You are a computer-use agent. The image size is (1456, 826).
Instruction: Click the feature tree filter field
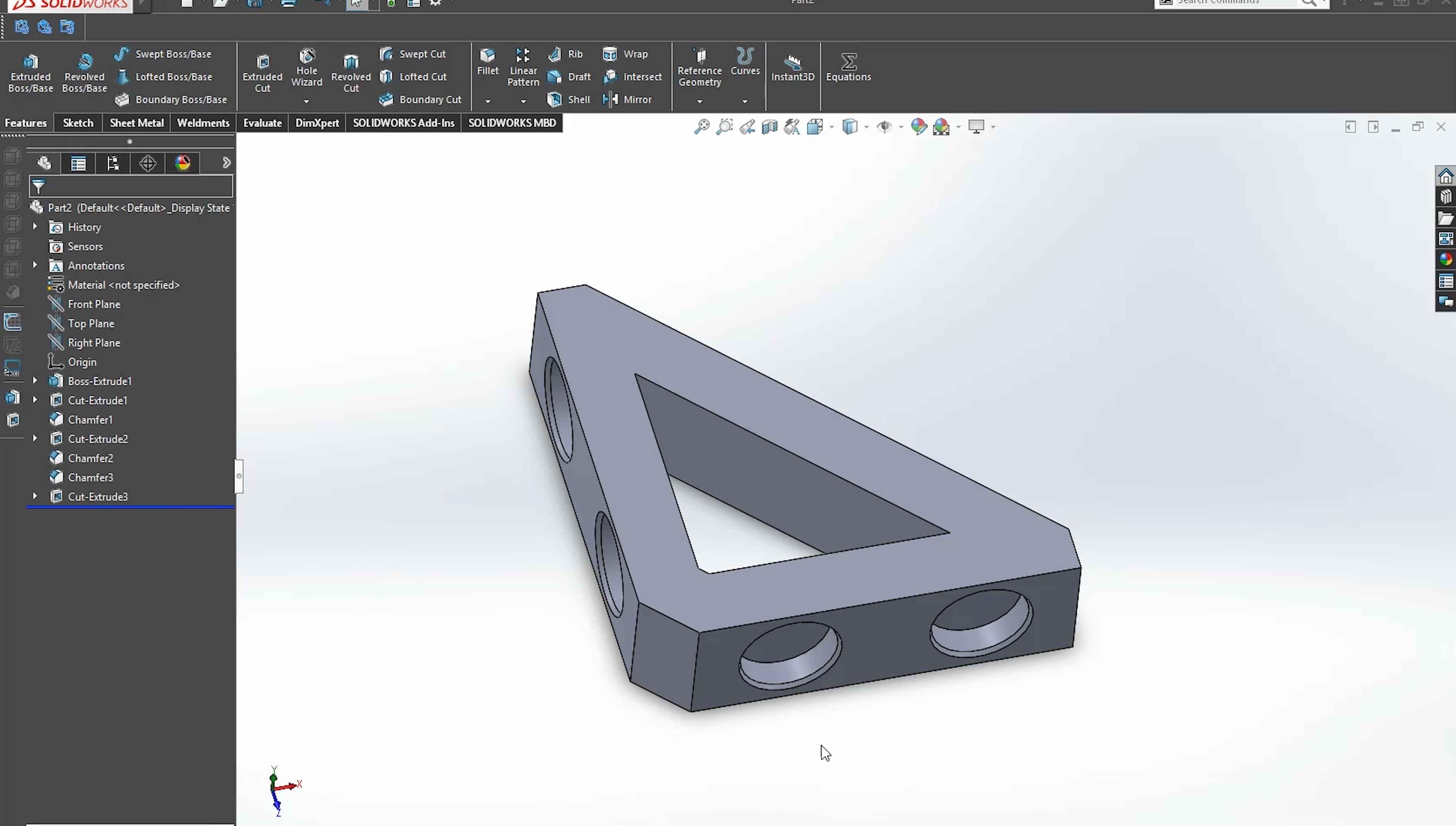pos(136,186)
